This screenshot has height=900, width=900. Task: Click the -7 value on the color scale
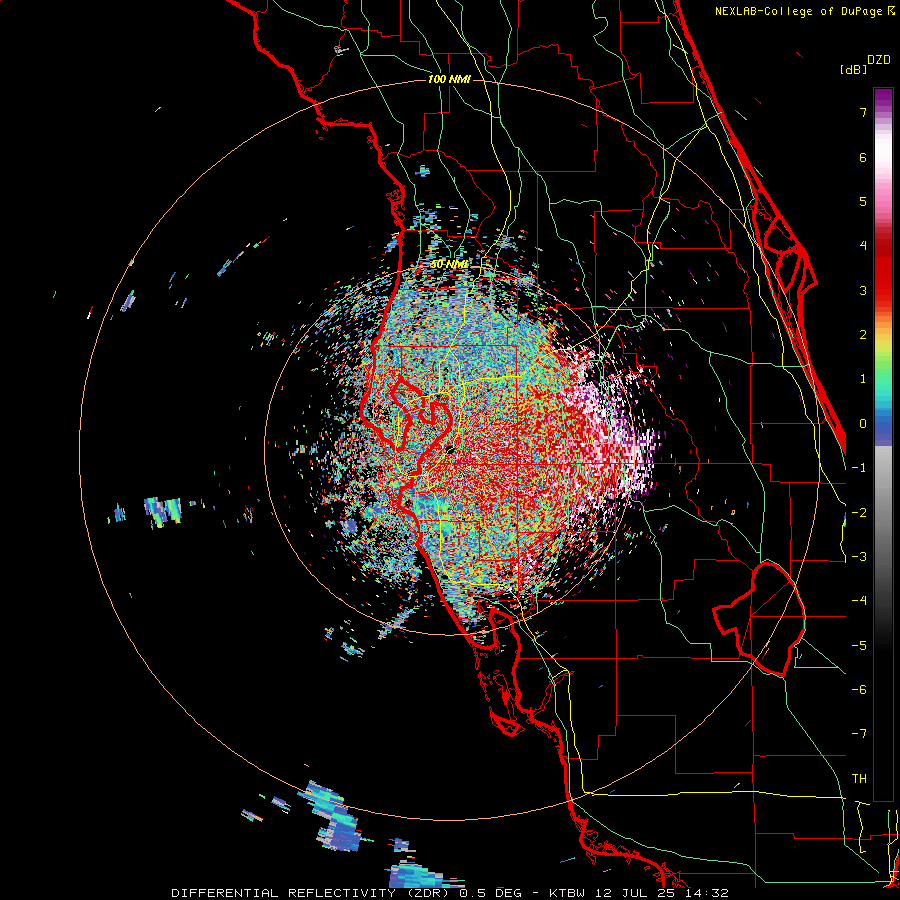tap(859, 734)
